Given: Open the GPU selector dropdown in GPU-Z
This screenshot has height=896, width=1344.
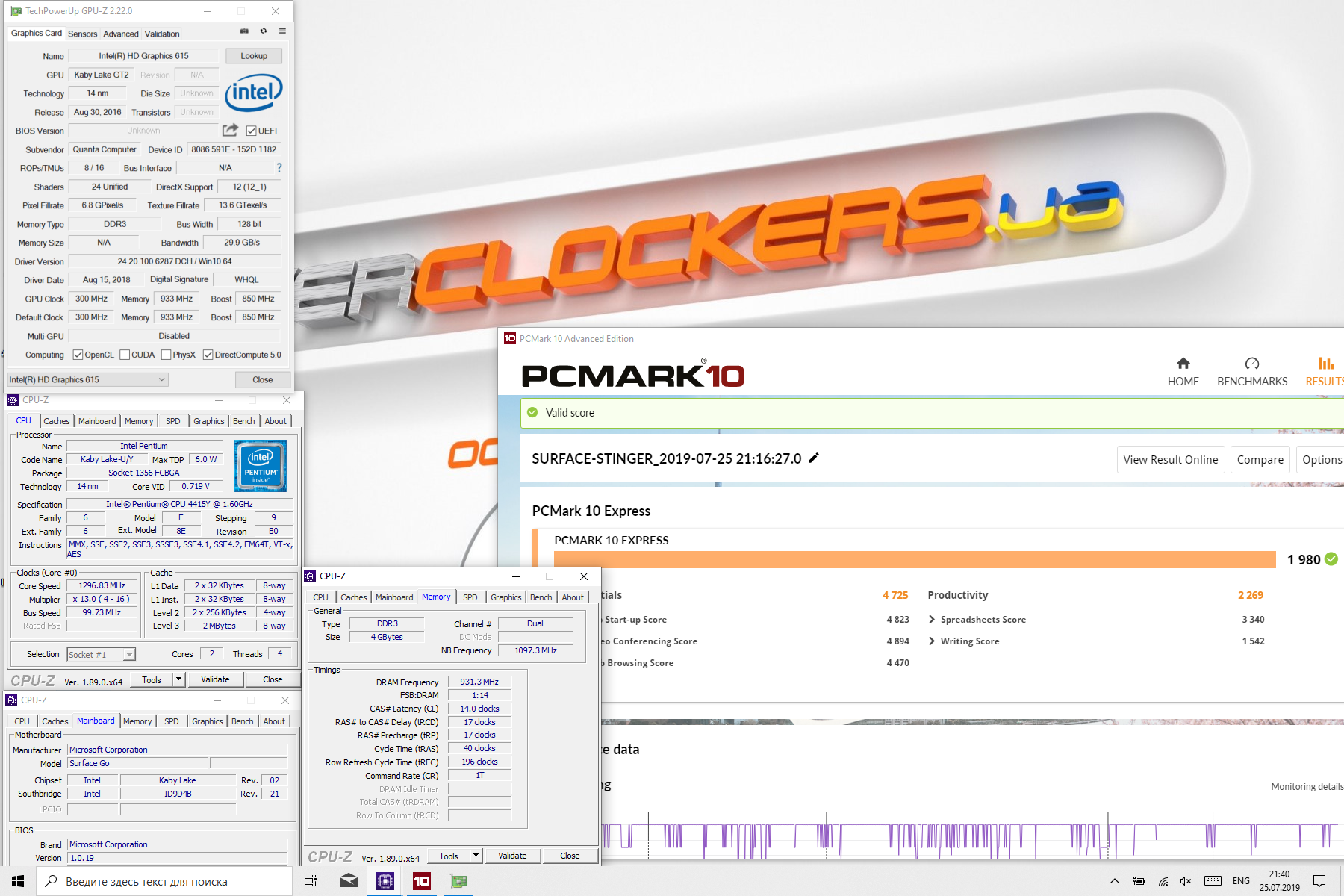Looking at the screenshot, I should click(x=87, y=379).
